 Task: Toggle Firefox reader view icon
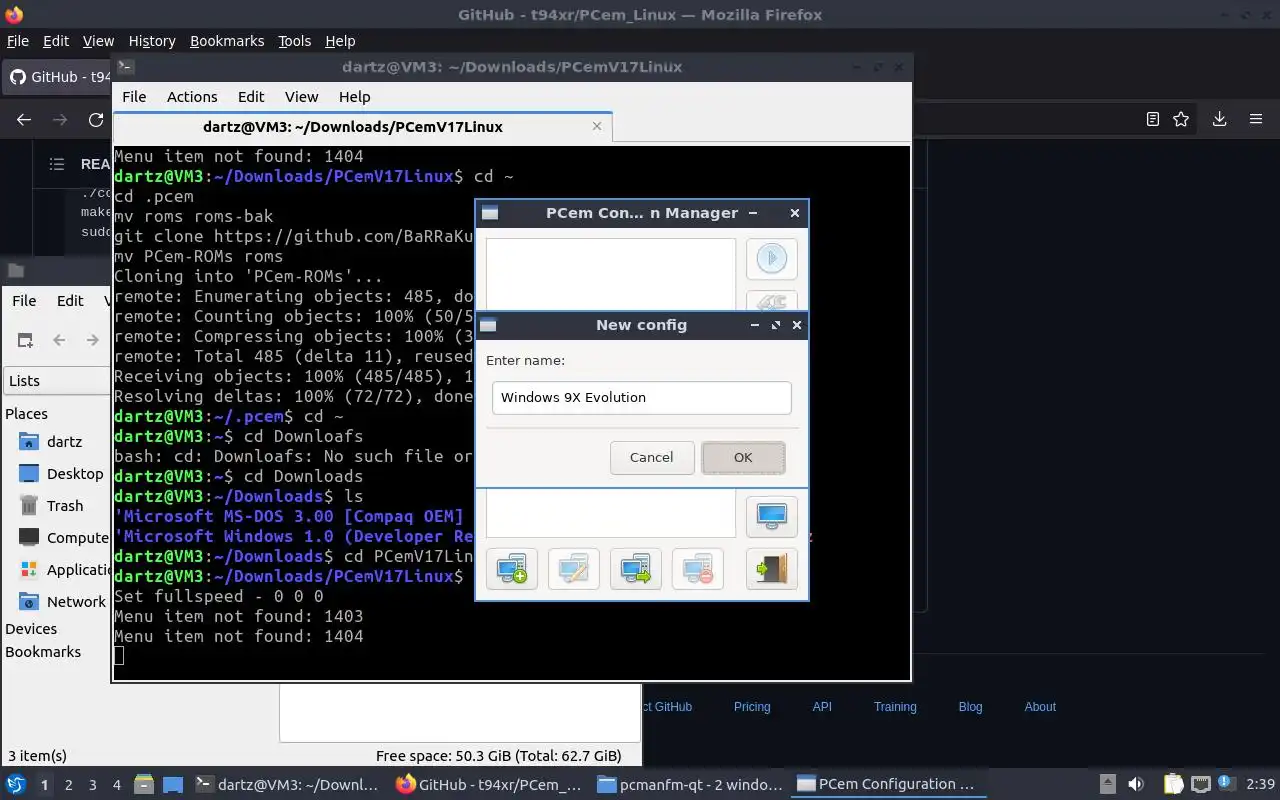coord(1153,119)
